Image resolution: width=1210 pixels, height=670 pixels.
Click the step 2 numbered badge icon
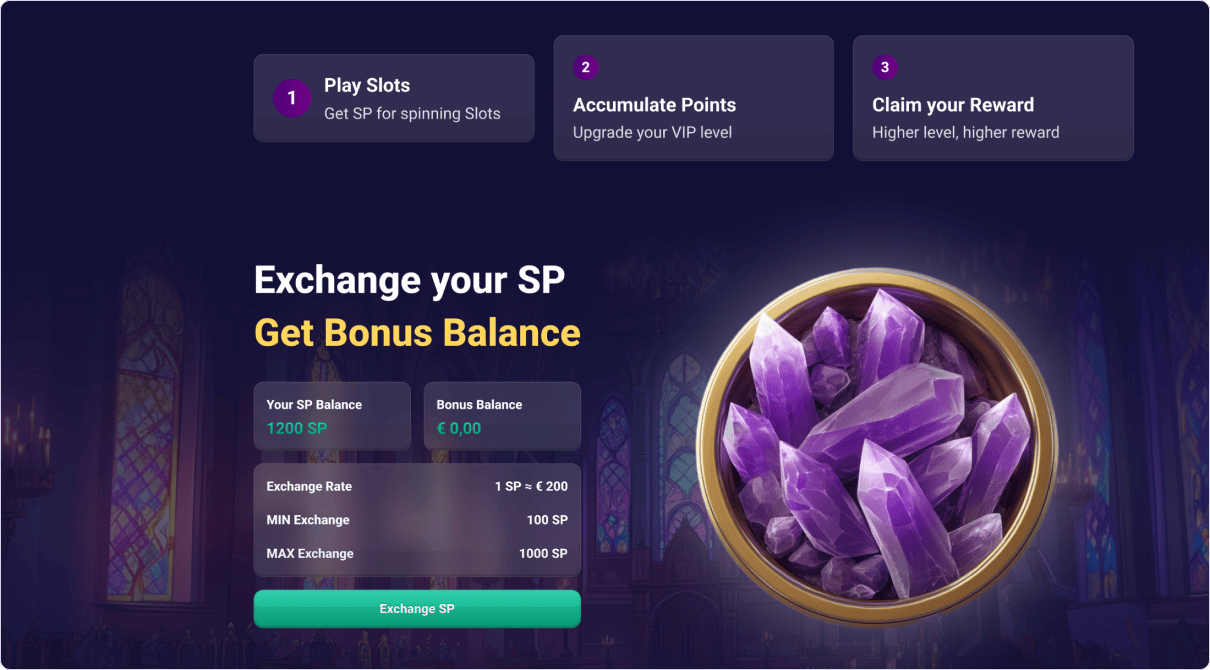[x=585, y=67]
